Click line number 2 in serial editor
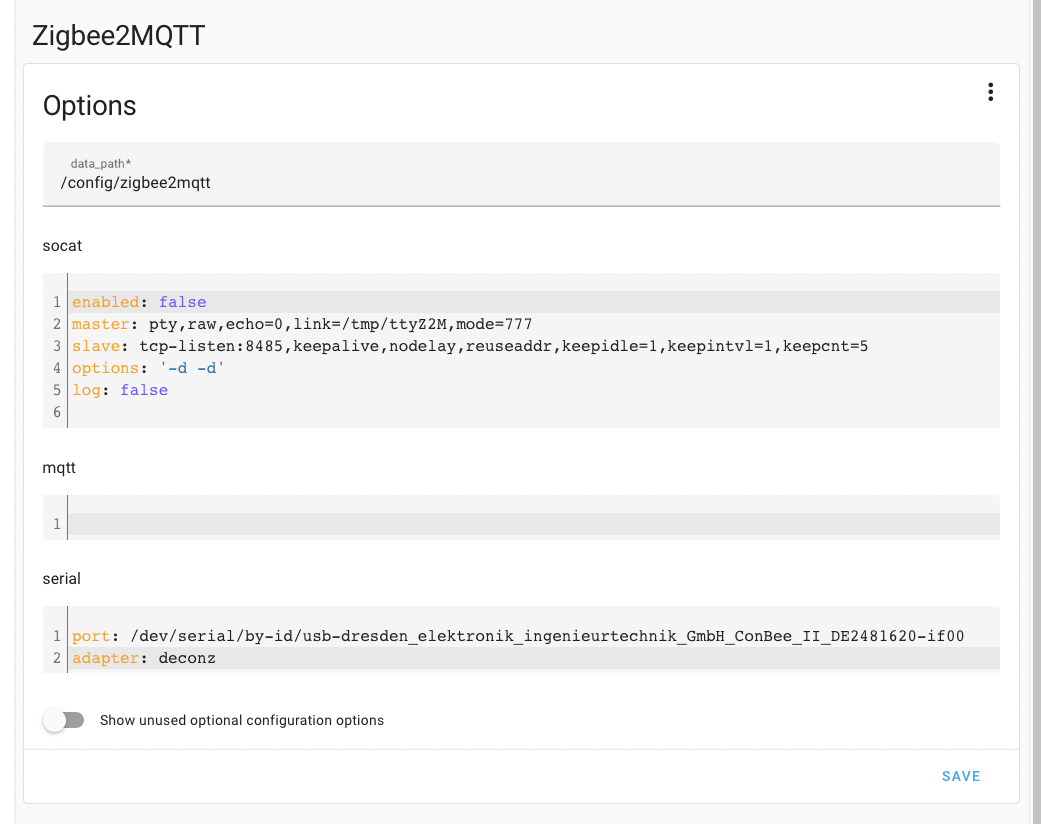 point(57,657)
